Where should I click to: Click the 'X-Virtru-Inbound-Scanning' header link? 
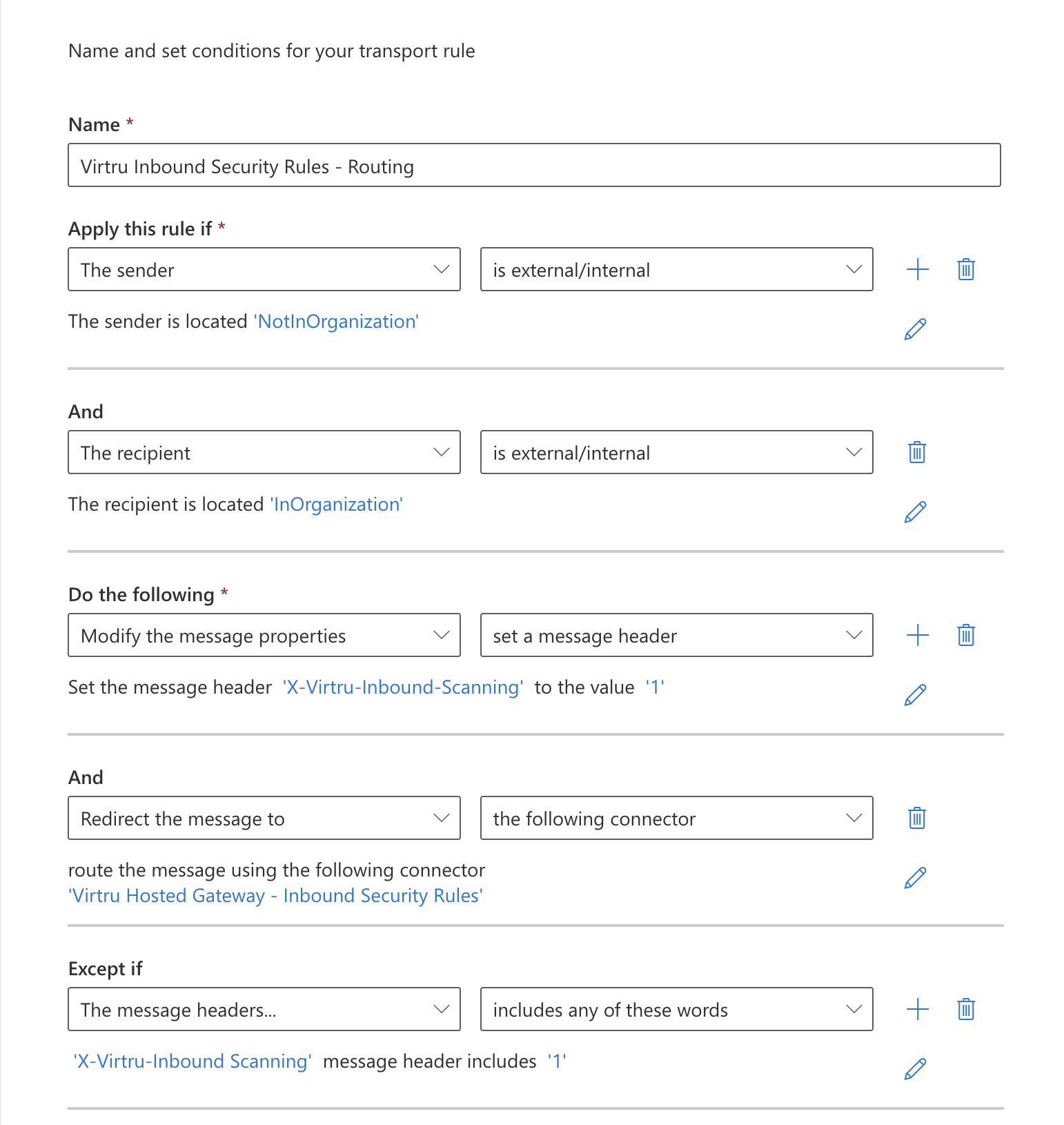403,687
